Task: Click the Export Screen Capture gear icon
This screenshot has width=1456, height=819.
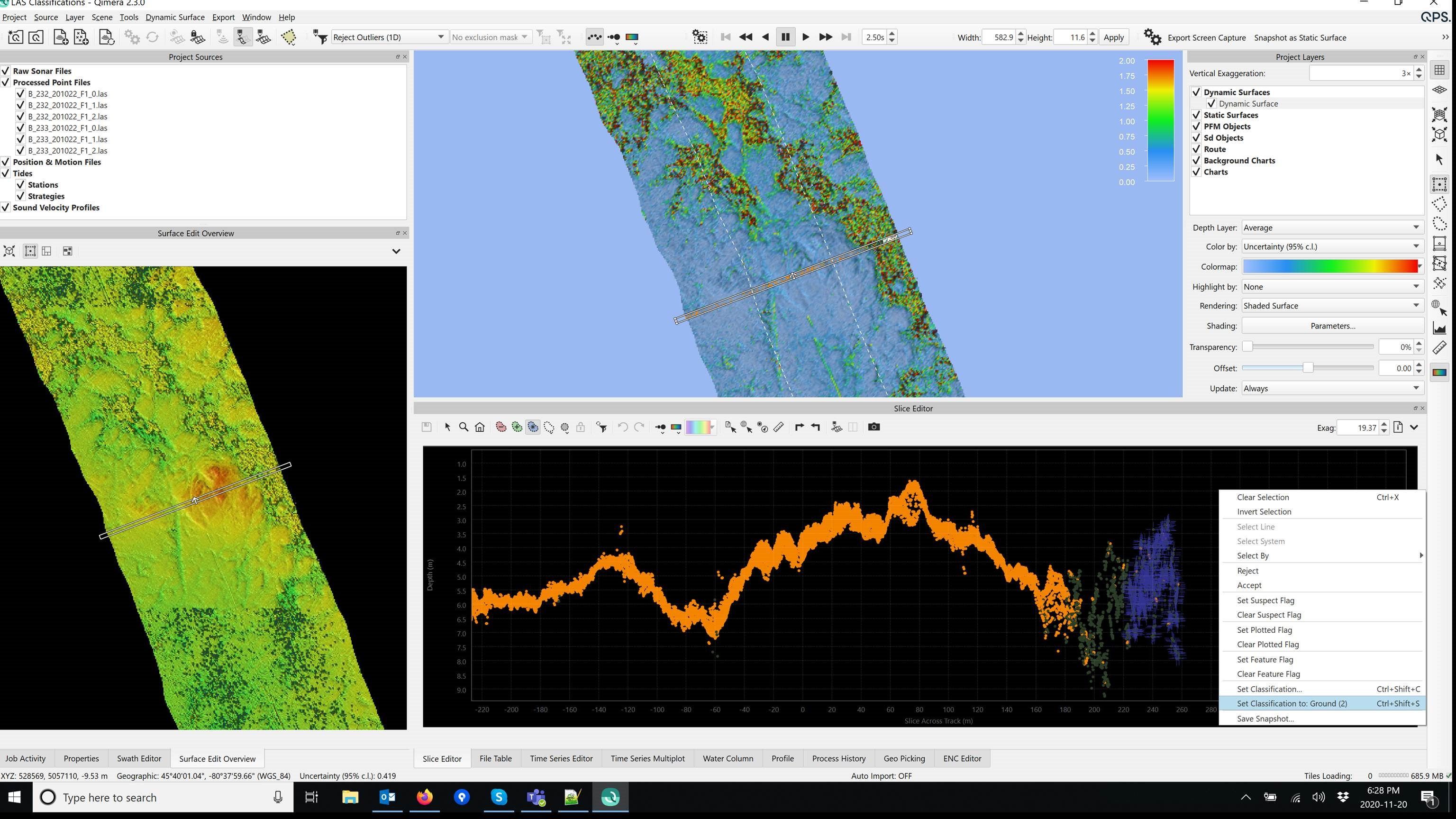Action: point(1152,37)
